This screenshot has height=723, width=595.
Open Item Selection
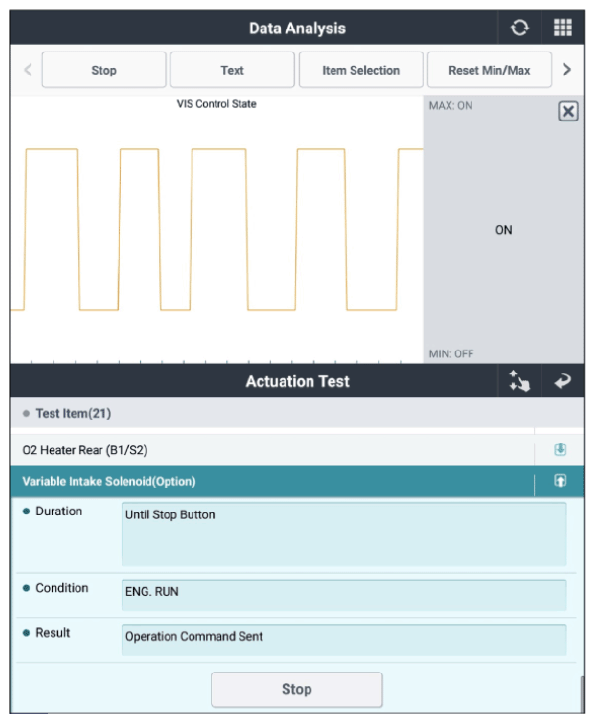click(x=361, y=70)
